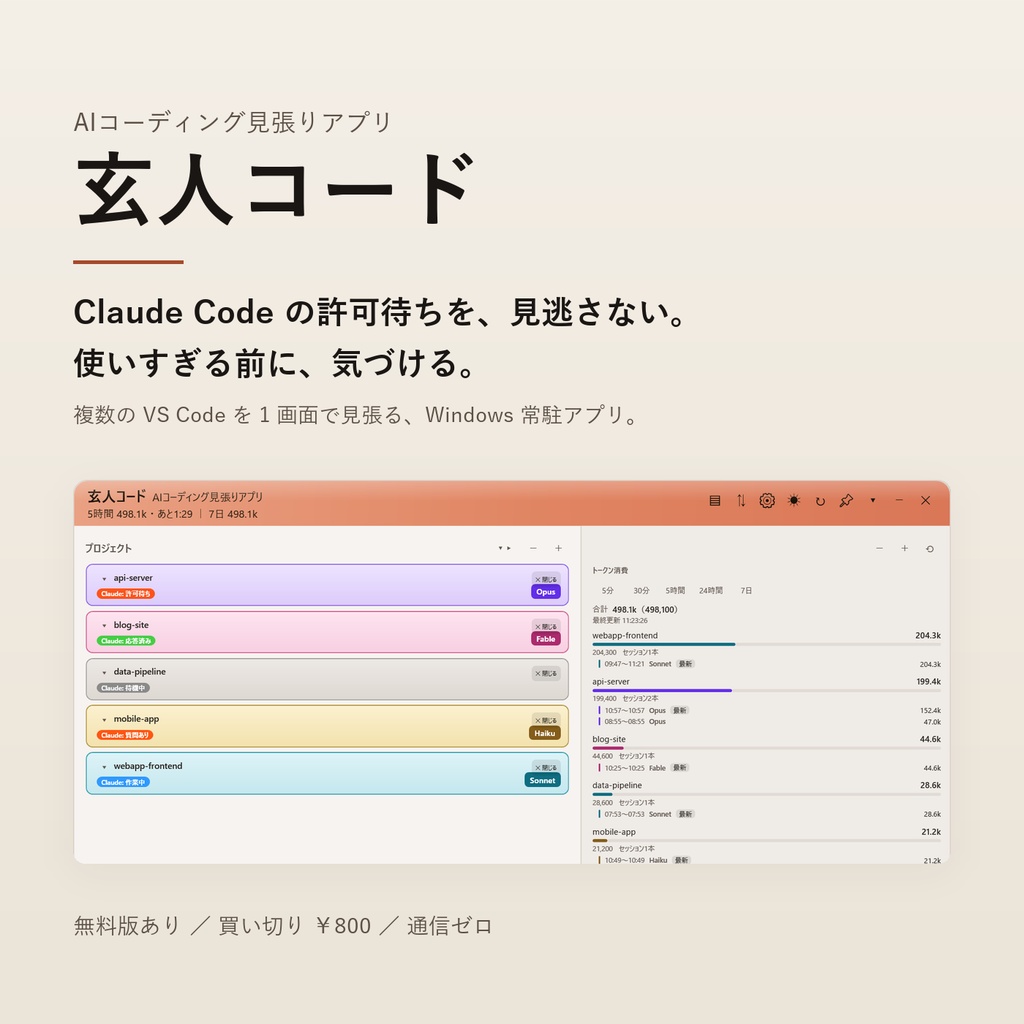Click 閉じる on the blog-site card
Viewport: 1024px width, 1024px height.
[x=546, y=626]
